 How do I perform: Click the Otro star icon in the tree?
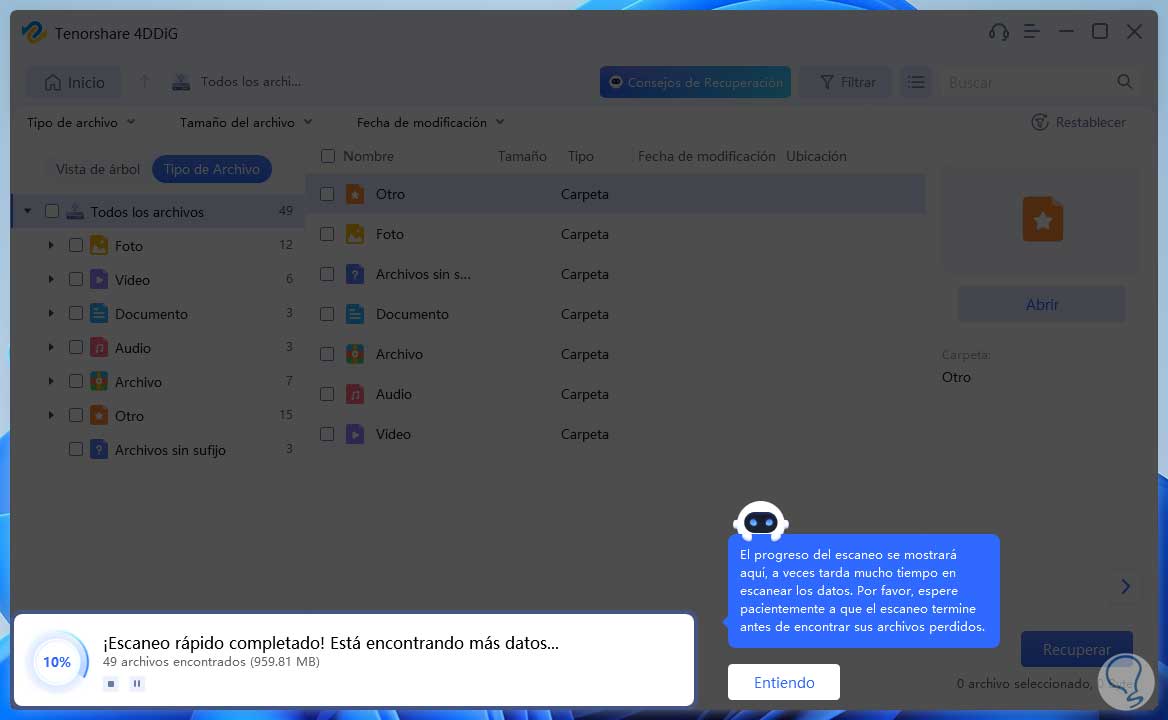(99, 415)
